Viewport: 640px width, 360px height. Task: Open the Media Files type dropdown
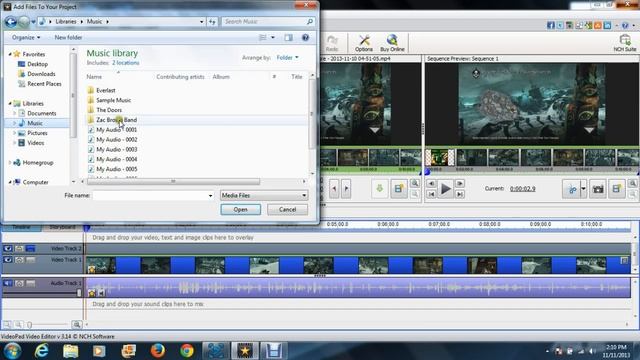click(x=264, y=196)
